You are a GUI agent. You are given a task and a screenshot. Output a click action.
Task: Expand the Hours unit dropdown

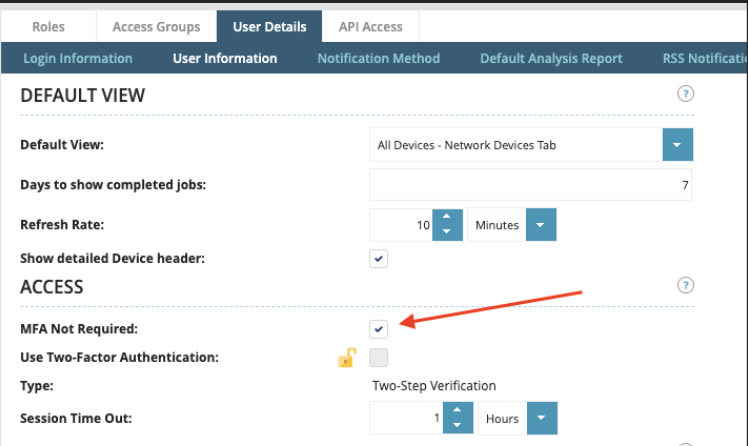point(541,419)
